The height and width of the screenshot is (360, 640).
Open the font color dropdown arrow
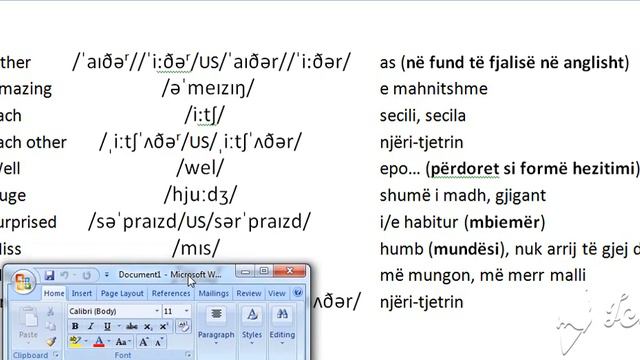click(109, 341)
